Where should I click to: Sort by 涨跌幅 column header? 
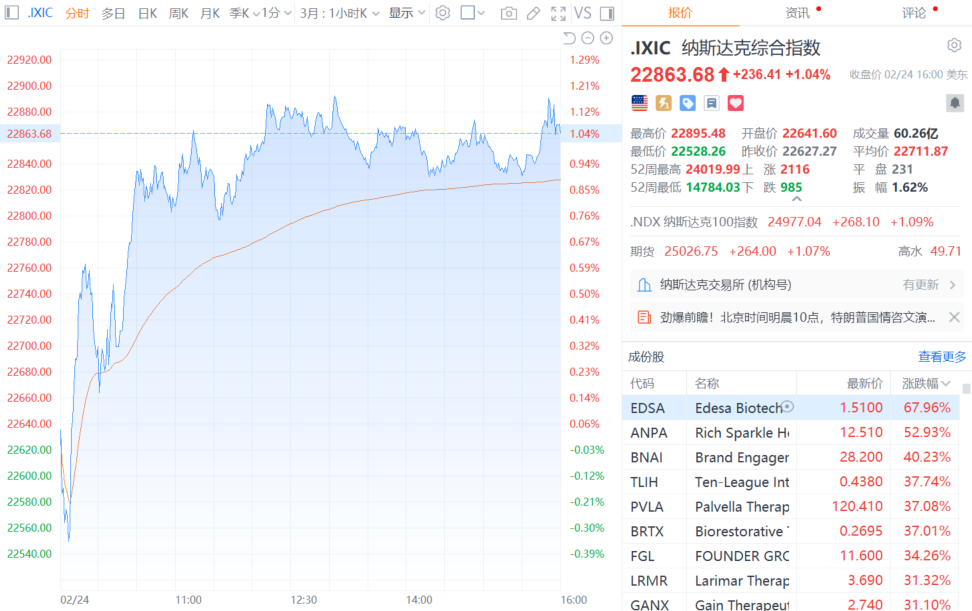[x=926, y=383]
